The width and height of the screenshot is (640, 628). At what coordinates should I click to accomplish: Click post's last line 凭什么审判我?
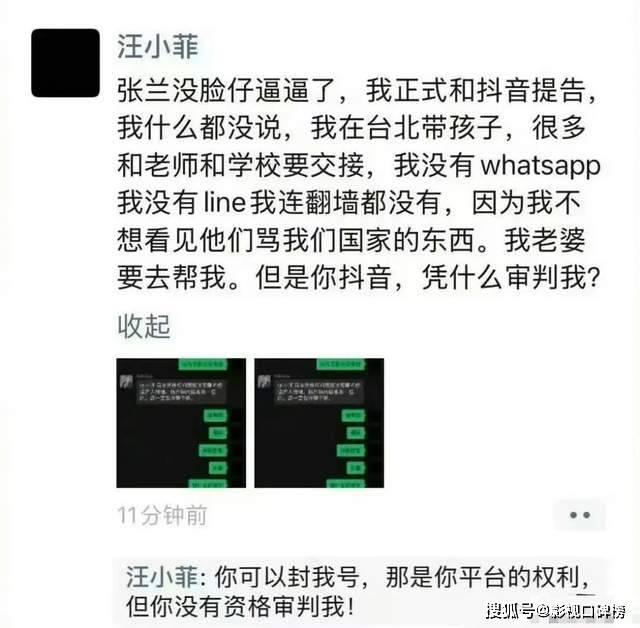tap(511, 278)
